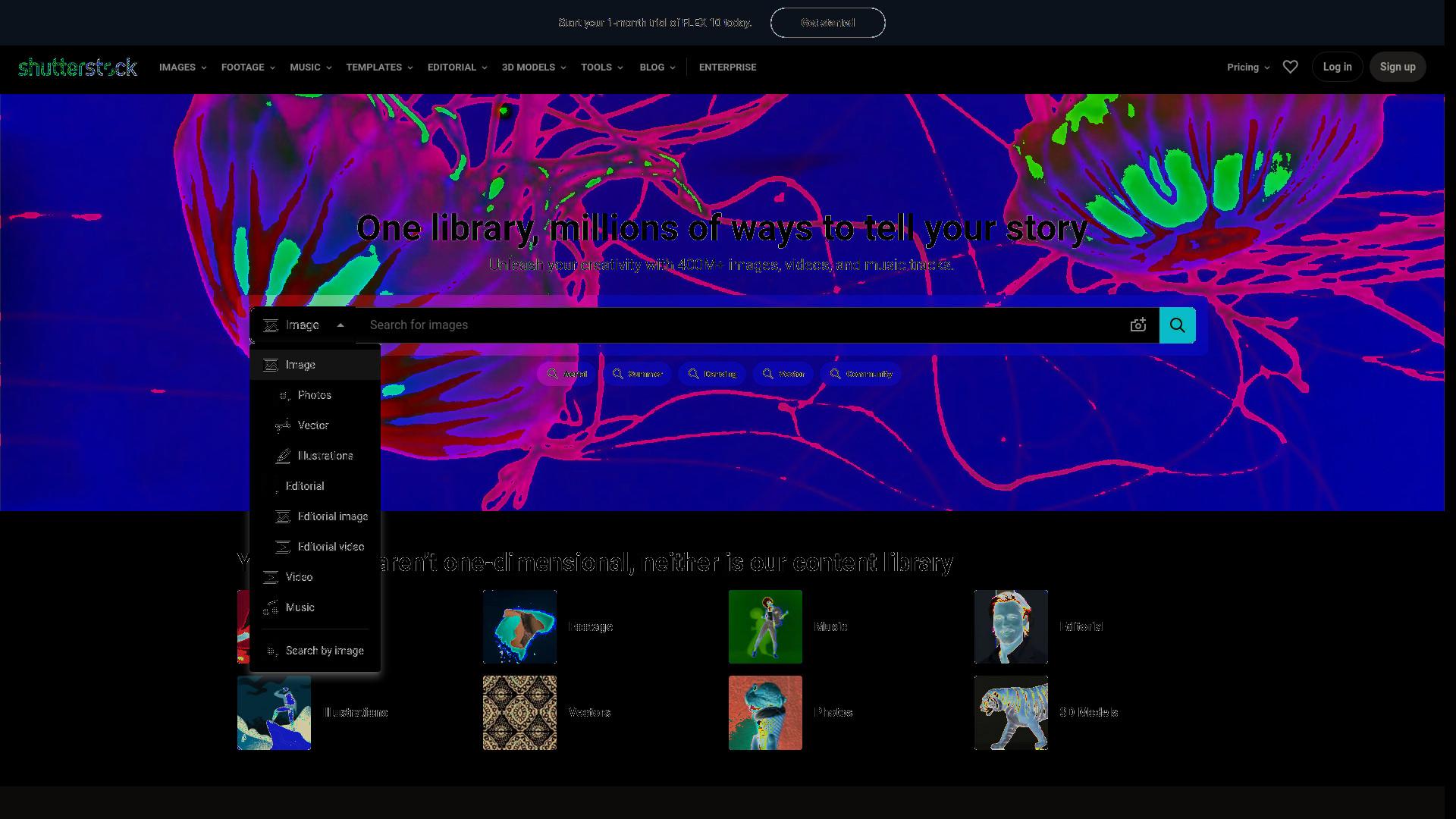Open the Footage category thumbnail
This screenshot has width=1456, height=819.
[519, 626]
